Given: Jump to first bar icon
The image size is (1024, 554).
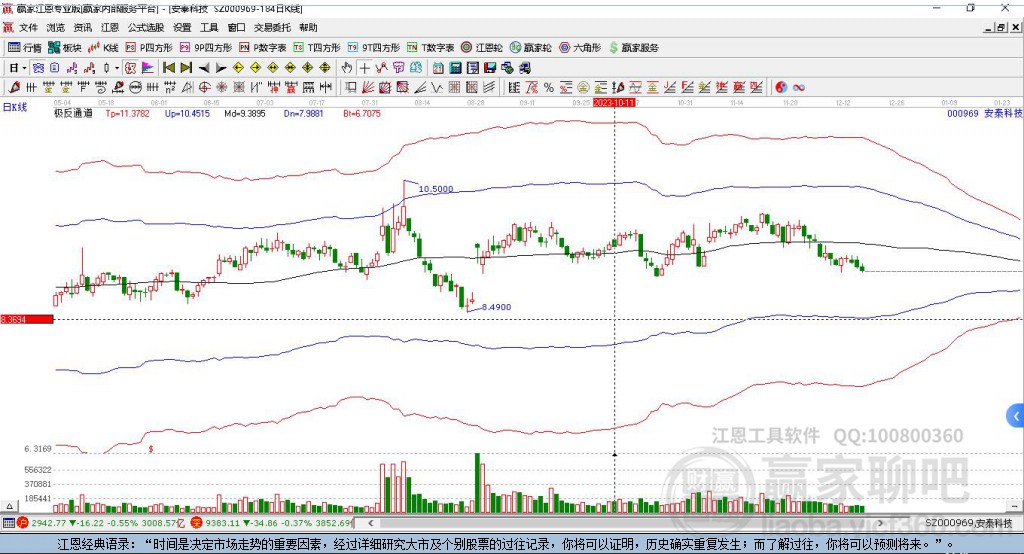Looking at the screenshot, I should click(169, 68).
